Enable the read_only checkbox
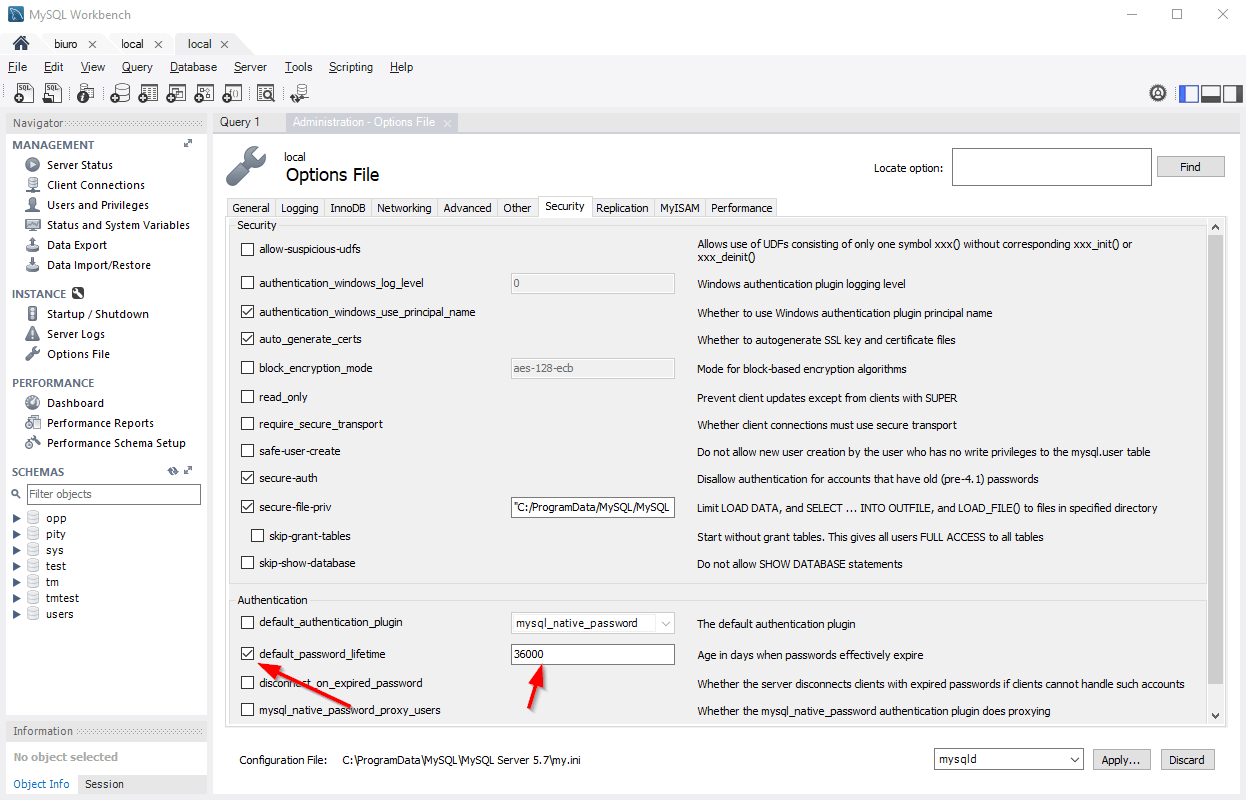The image size is (1246, 800). 248,397
